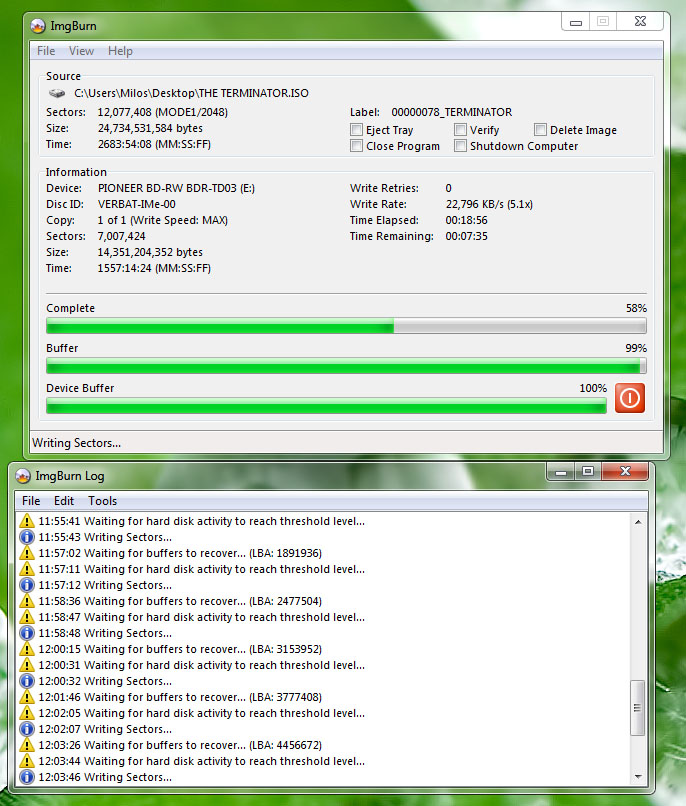This screenshot has height=806, width=686.
Task: Click warning icon on 11:55:41 log entry
Action: tap(27, 521)
